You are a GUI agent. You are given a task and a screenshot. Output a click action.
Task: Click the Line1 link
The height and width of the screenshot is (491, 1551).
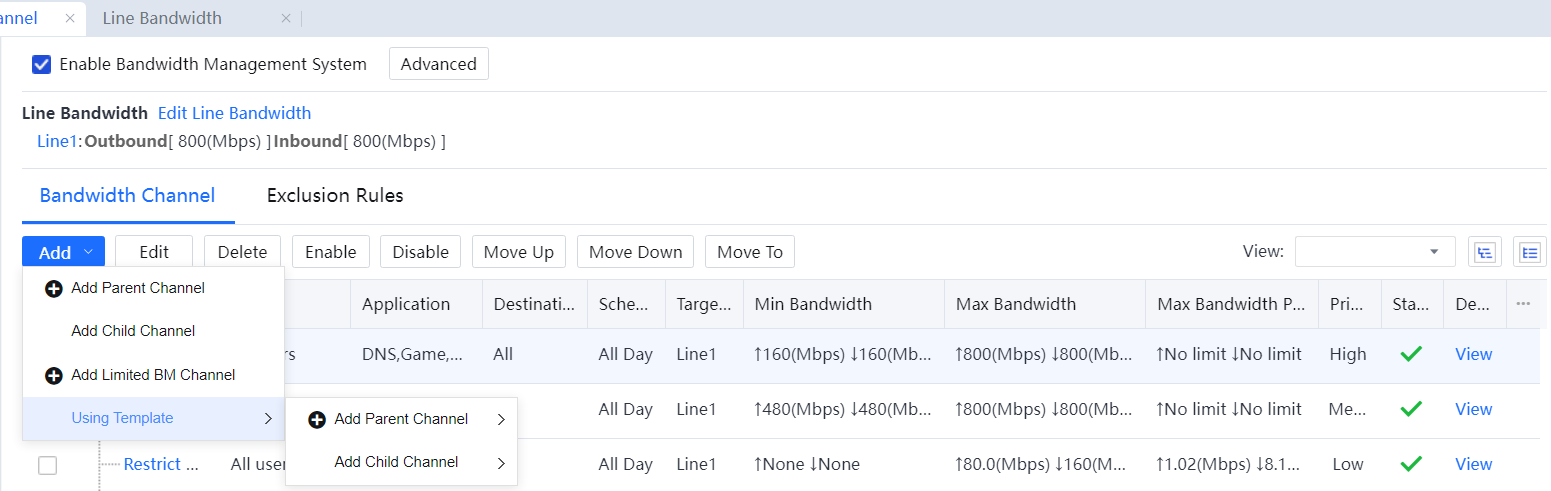[56, 141]
